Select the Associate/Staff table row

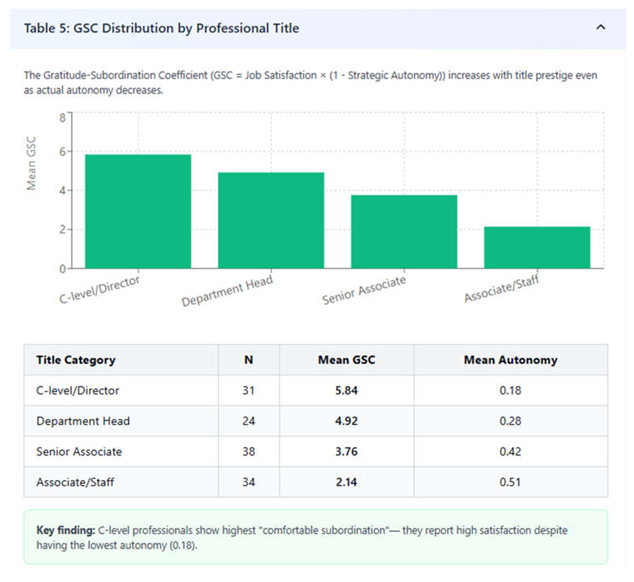316,482
